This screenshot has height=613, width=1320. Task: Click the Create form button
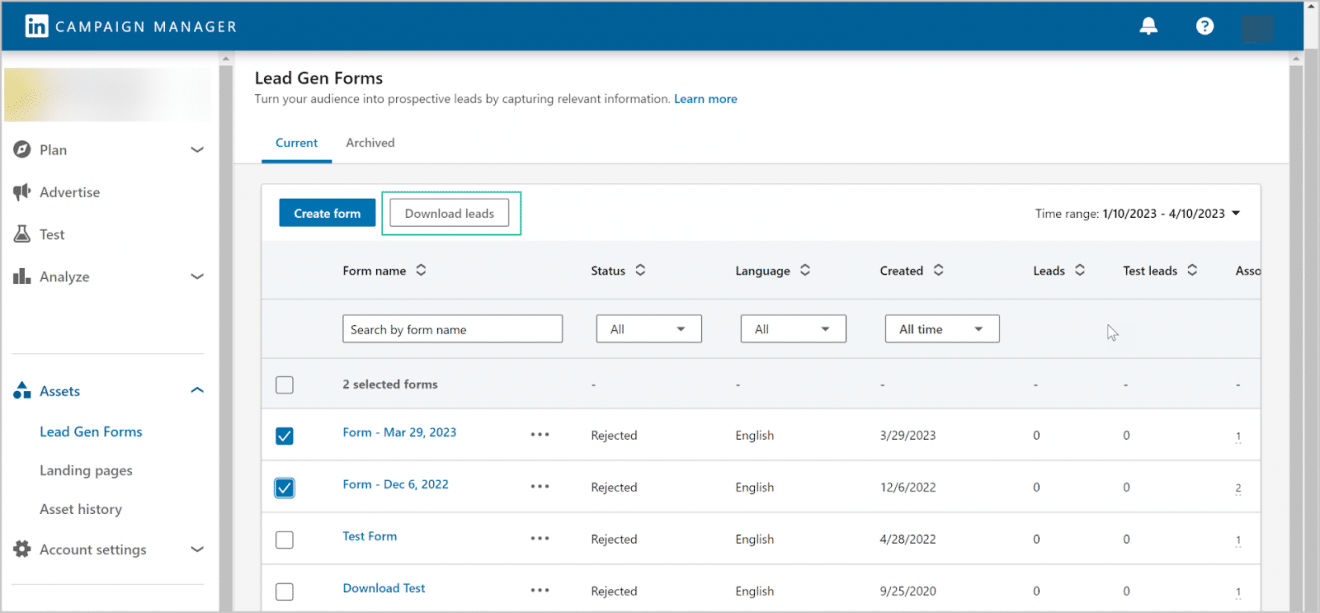tap(327, 212)
